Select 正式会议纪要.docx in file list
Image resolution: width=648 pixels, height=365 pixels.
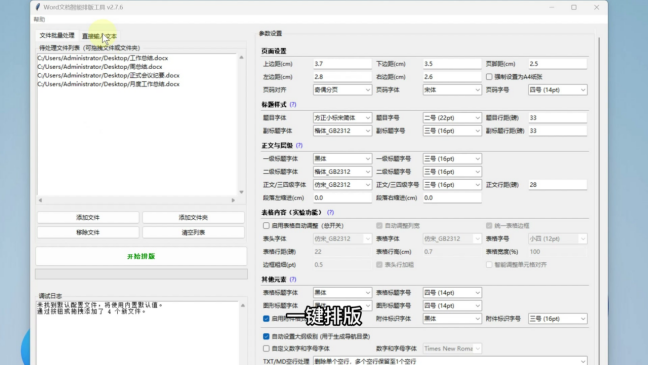coord(109,75)
